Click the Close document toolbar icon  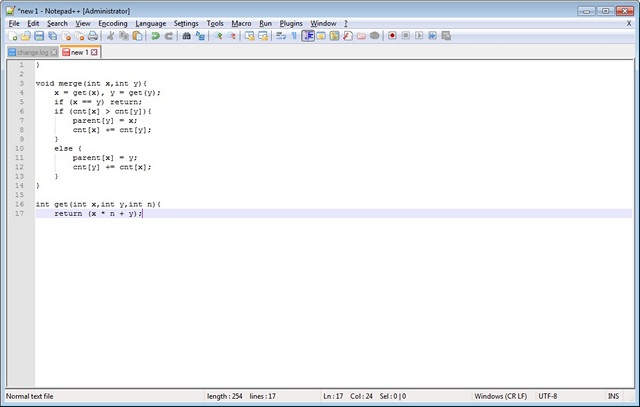(66, 36)
